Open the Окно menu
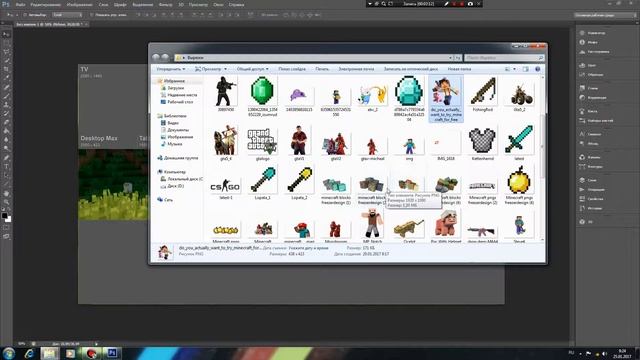 coord(218,4)
